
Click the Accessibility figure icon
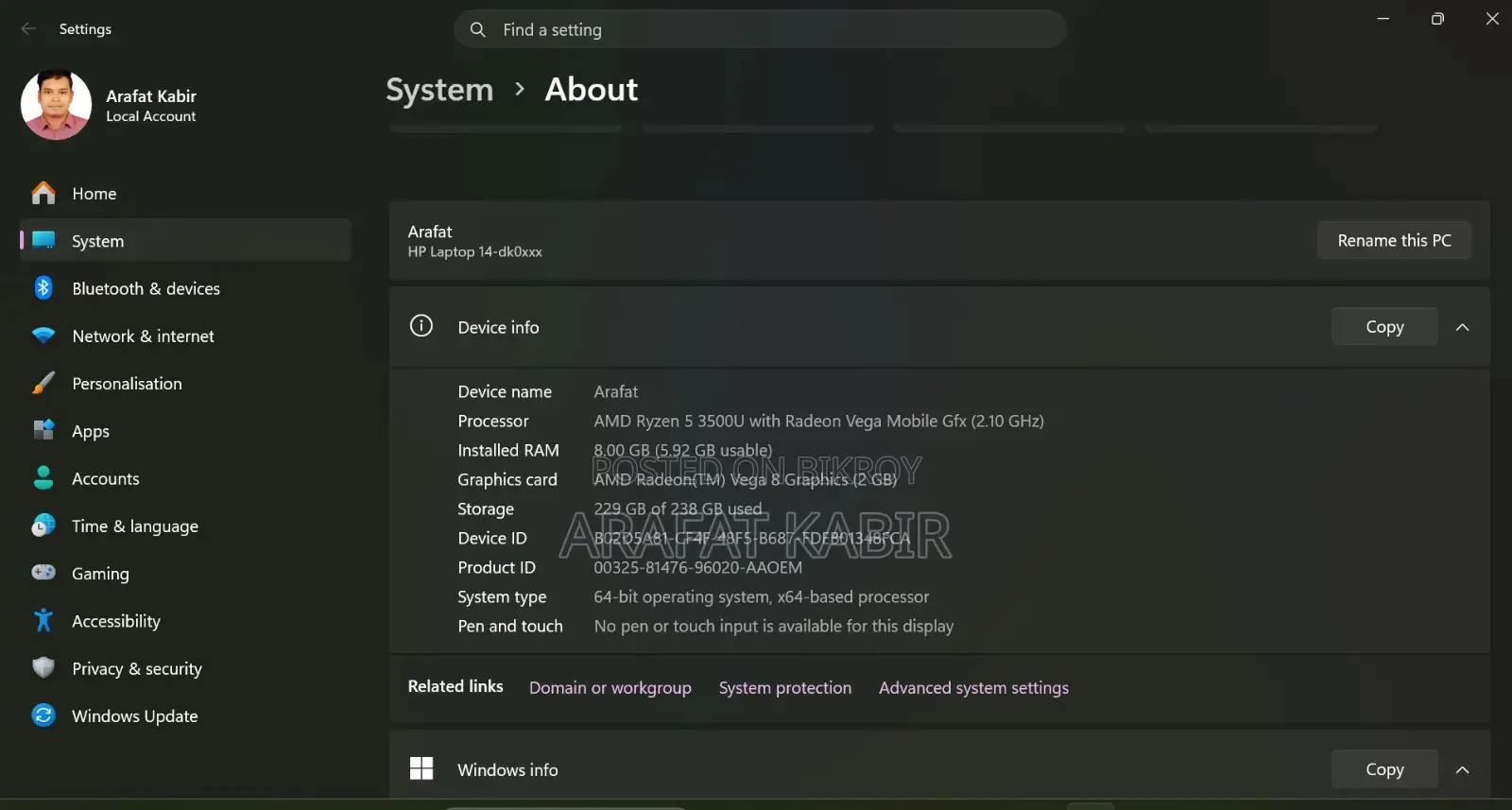tap(43, 620)
